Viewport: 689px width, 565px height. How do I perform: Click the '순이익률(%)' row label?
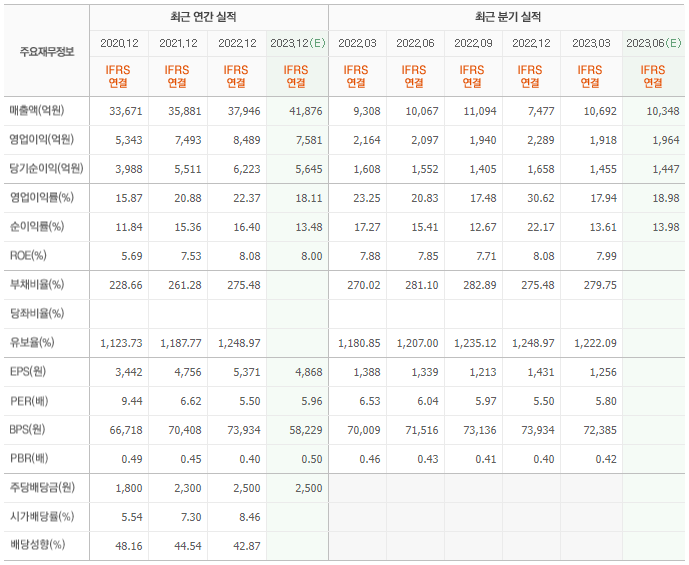(37, 226)
